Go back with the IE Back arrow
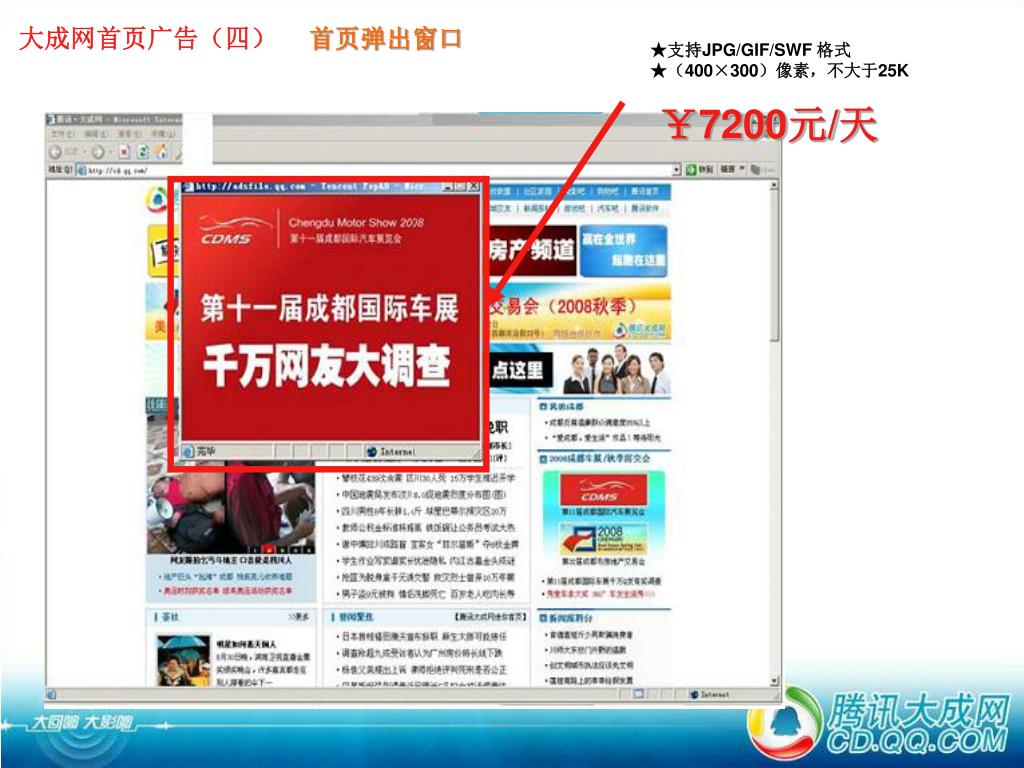Image resolution: width=1024 pixels, height=768 pixels. 56,152
